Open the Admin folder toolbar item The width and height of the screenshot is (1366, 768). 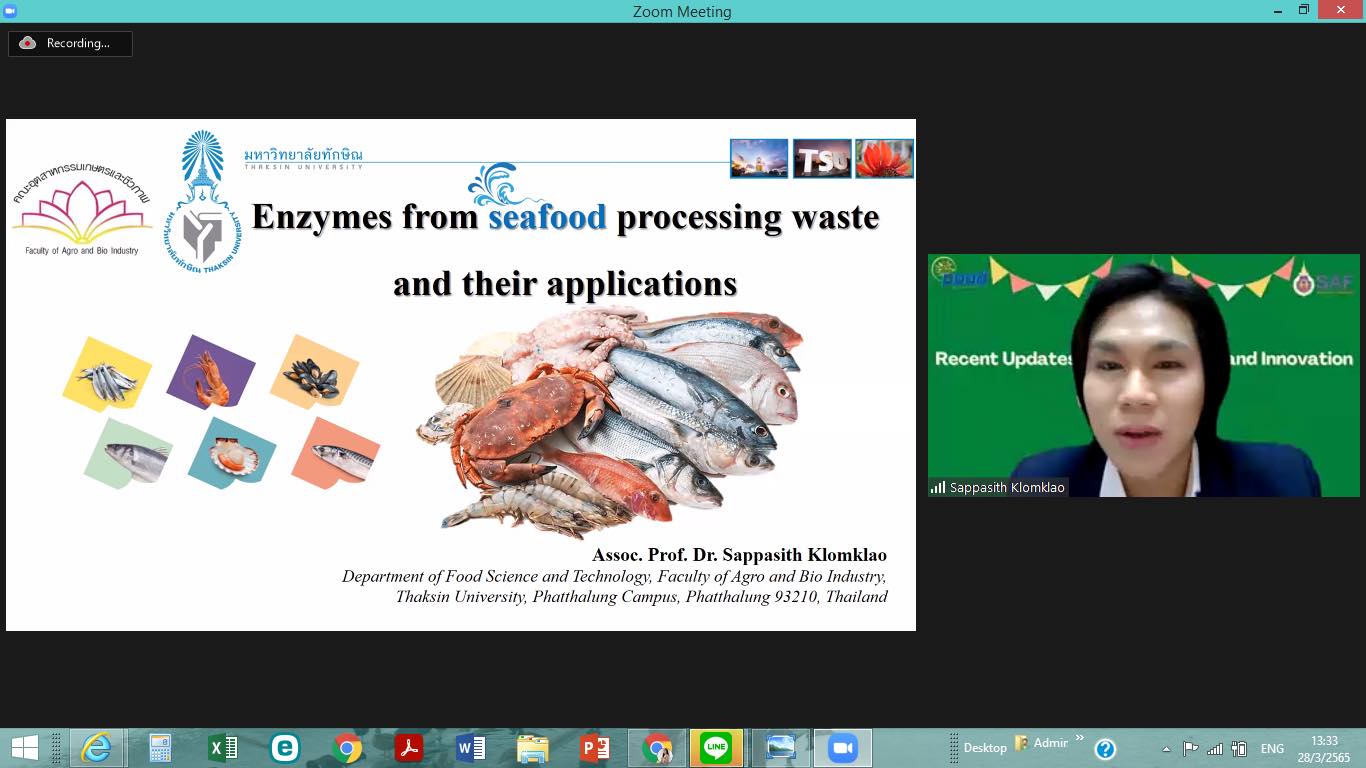pyautogui.click(x=1042, y=743)
